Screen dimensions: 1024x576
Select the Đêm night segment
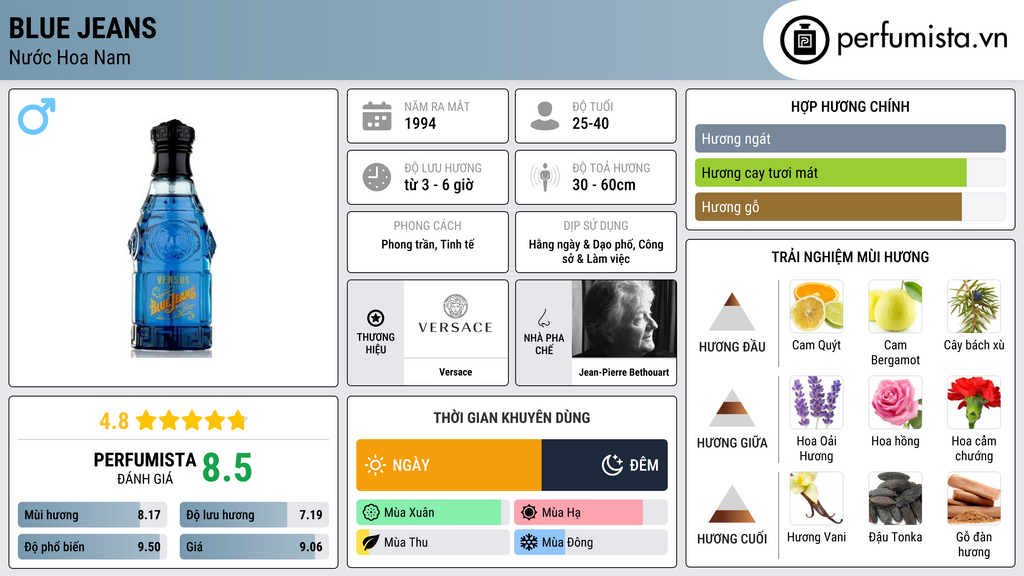click(604, 465)
